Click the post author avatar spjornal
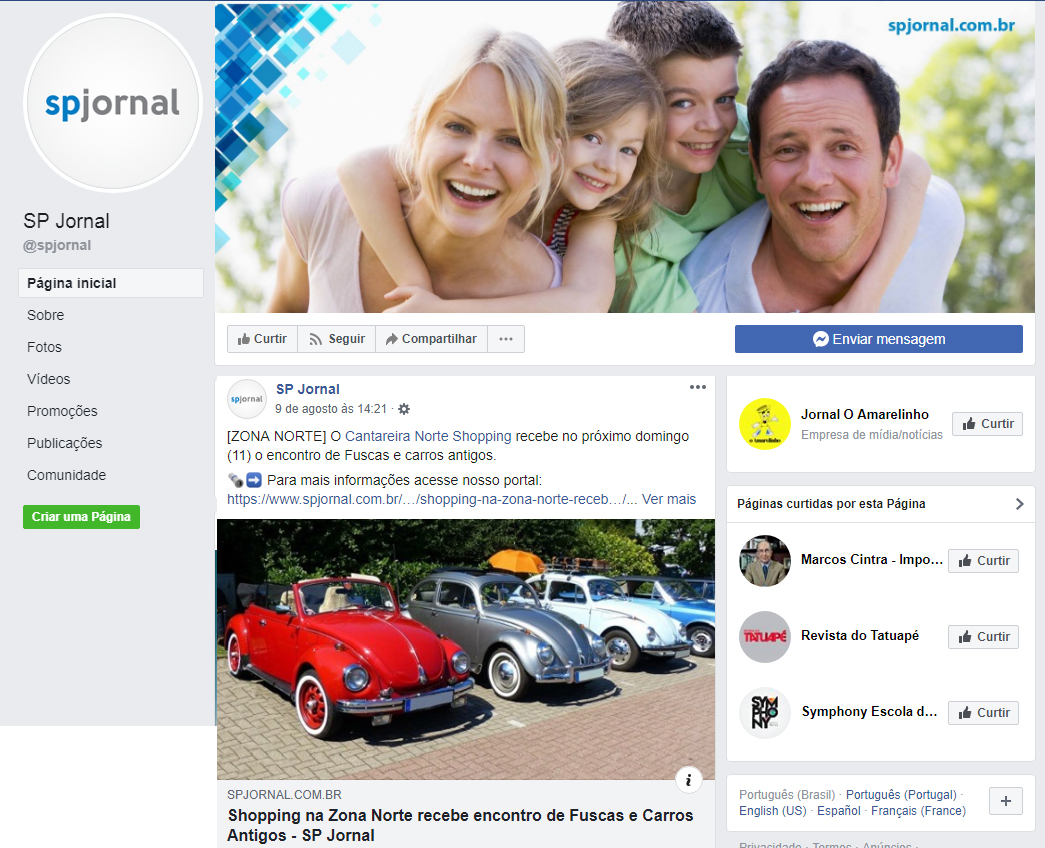The image size is (1045, 848). (x=247, y=399)
